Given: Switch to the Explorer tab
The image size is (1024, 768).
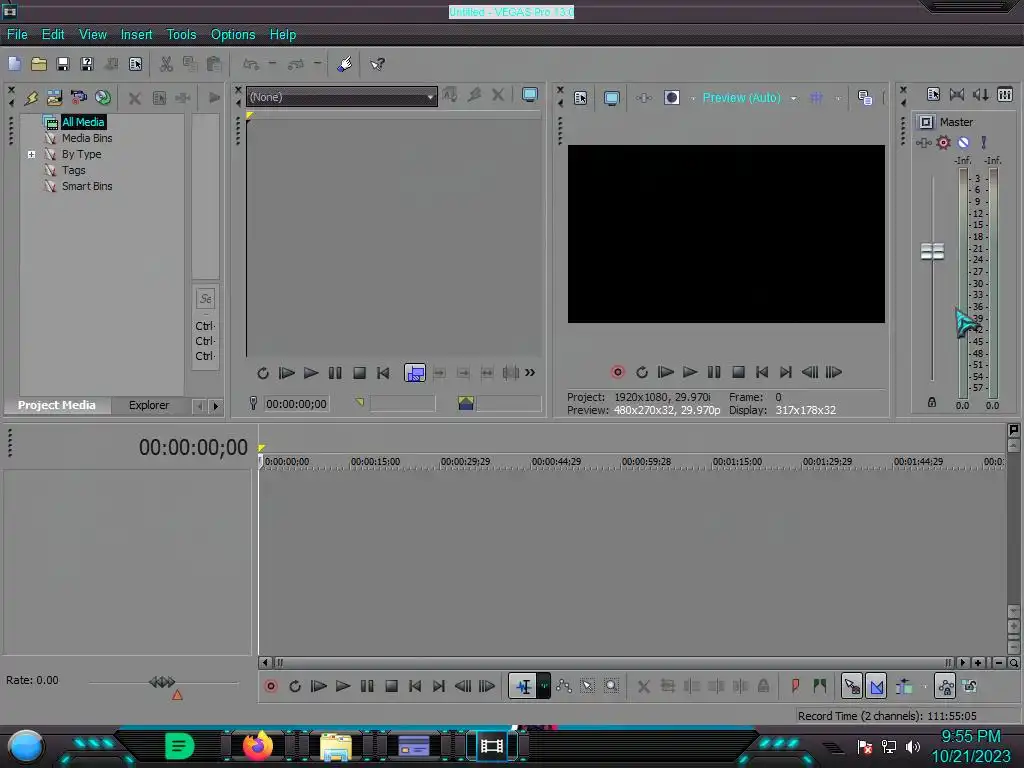Looking at the screenshot, I should 149,405.
